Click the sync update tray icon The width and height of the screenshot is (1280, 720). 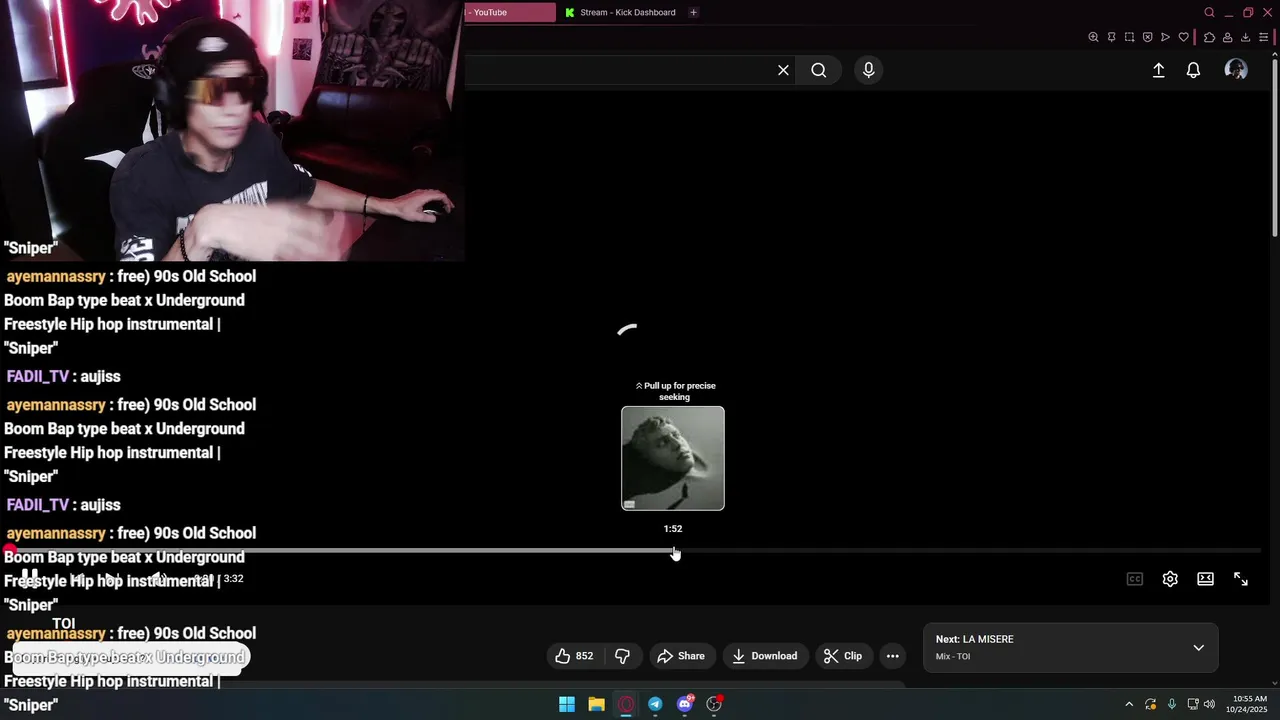pos(1151,704)
